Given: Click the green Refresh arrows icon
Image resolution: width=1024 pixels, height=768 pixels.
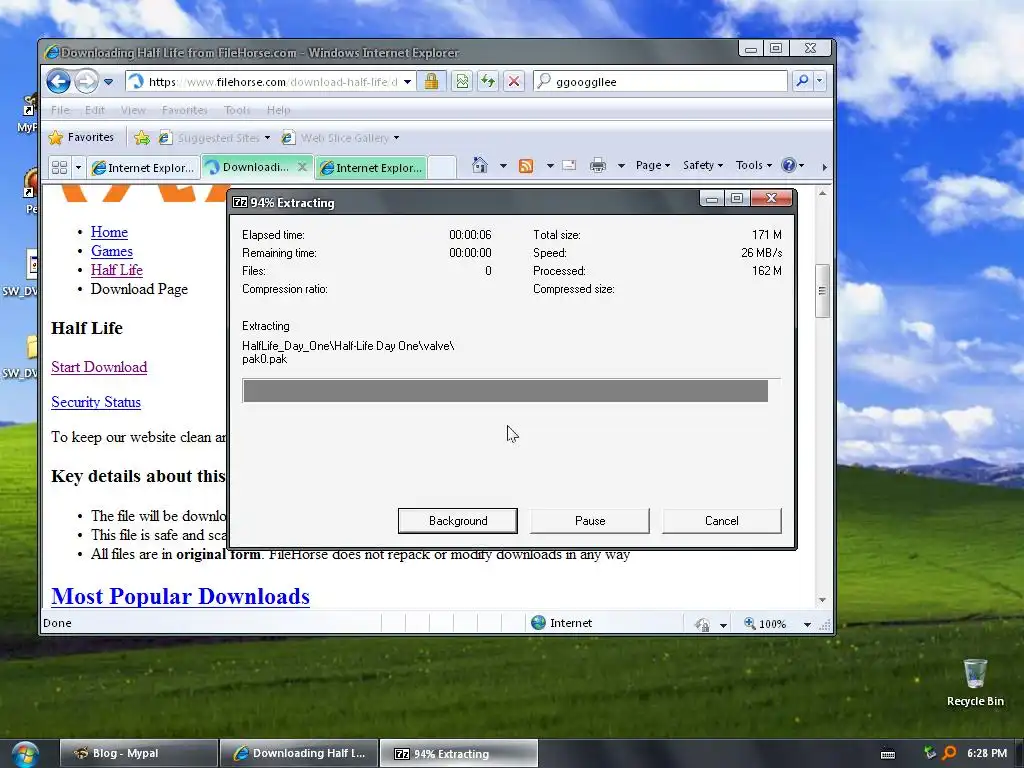Looking at the screenshot, I should (488, 82).
